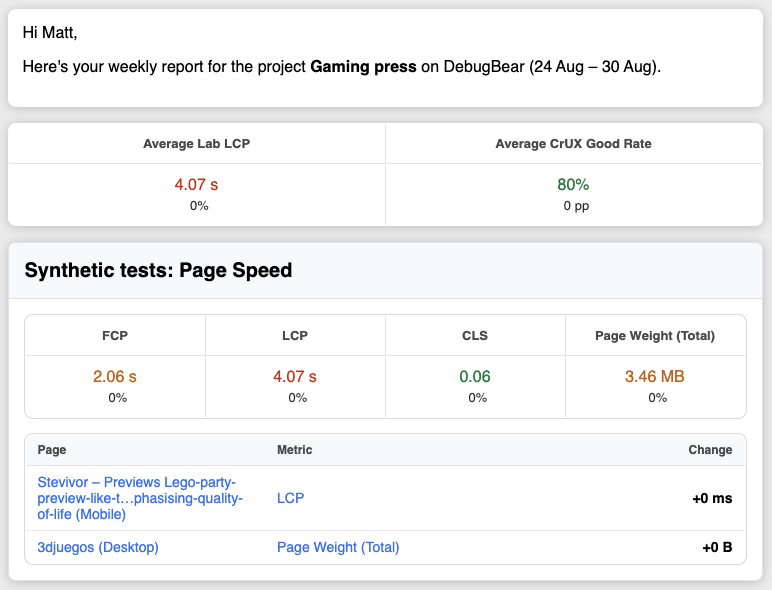Click the 'Metric' table column header
Viewport: 772px width, 590px height.
[x=294, y=450]
